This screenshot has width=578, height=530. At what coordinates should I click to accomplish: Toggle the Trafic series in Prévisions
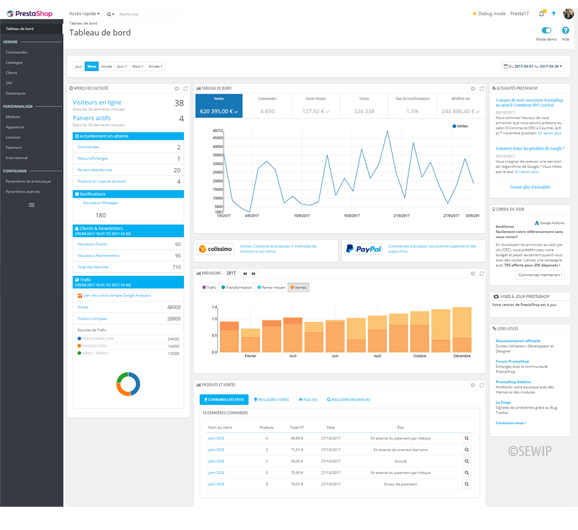coord(209,287)
